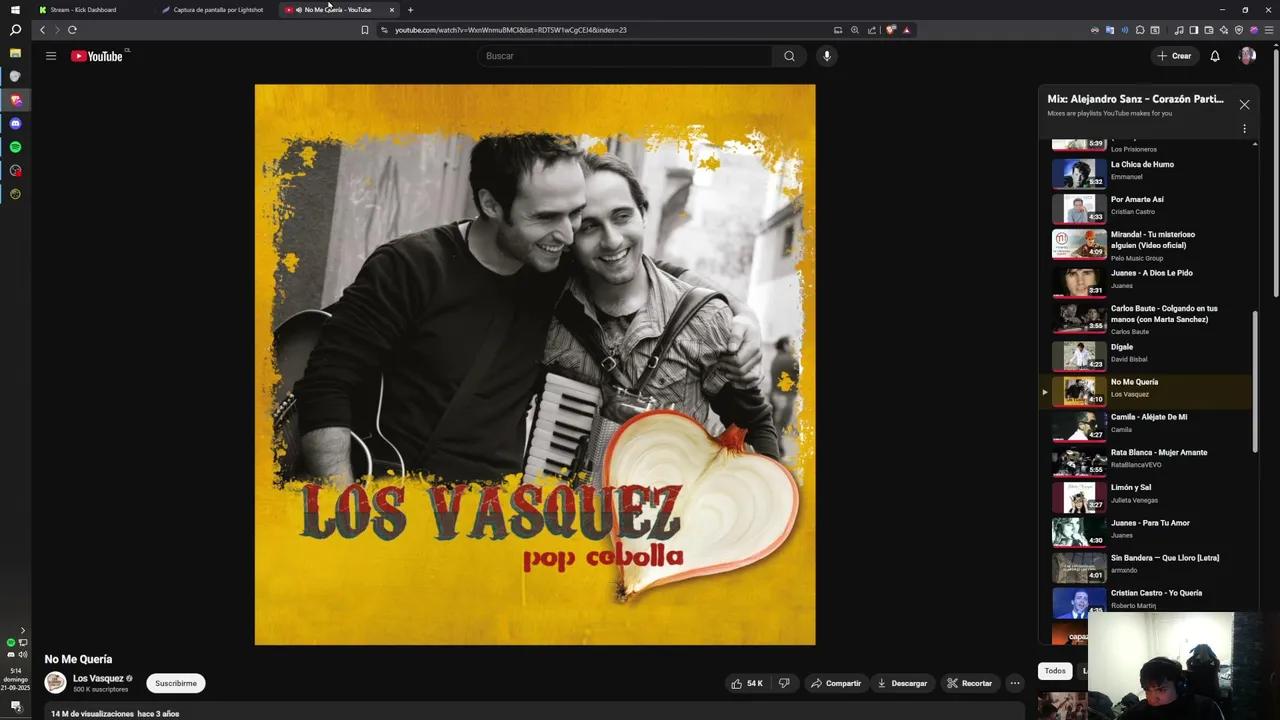Click the Descargar download button
This screenshot has width=1280, height=720.
click(902, 683)
